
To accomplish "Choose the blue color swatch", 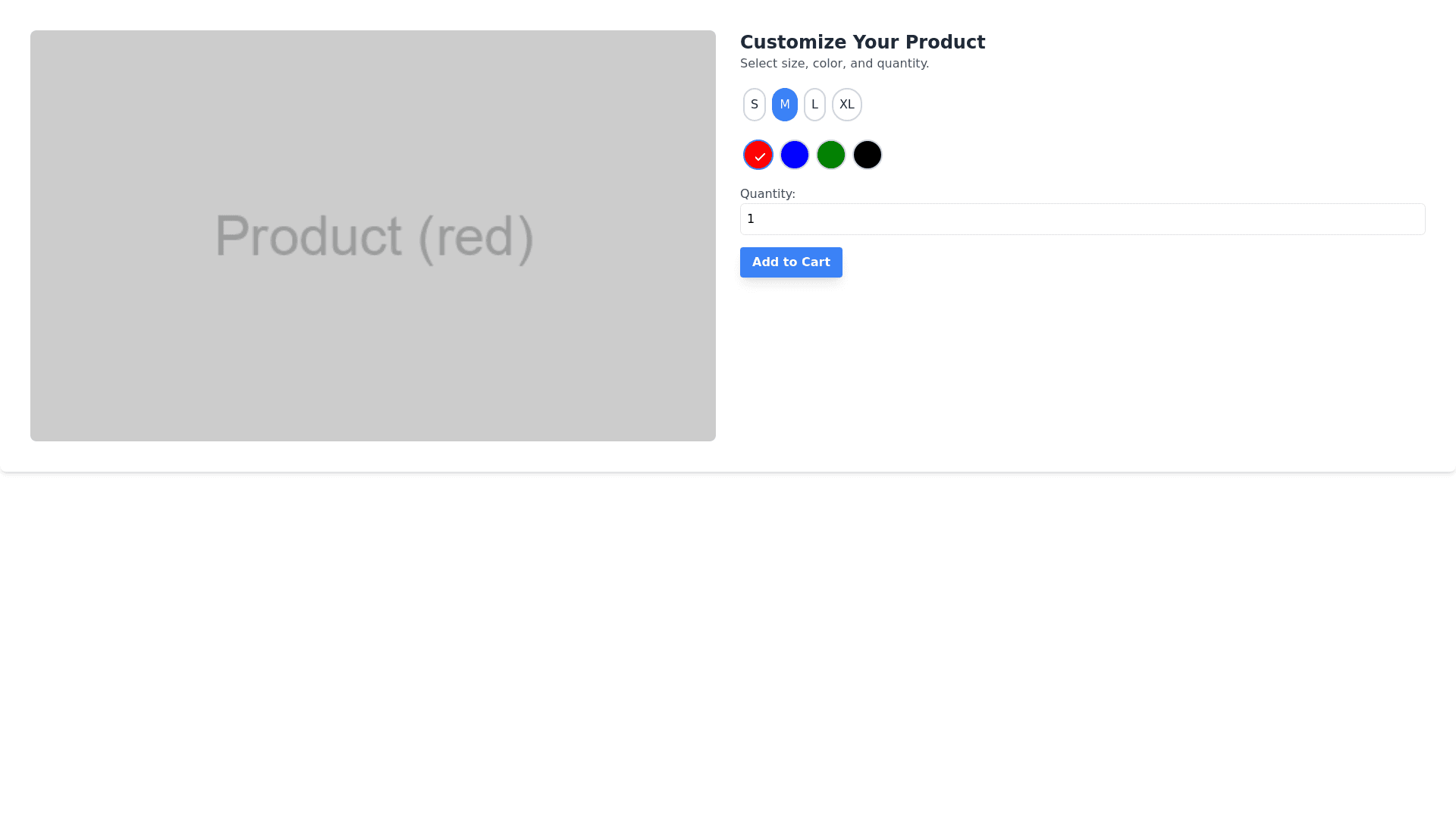I will [x=794, y=155].
